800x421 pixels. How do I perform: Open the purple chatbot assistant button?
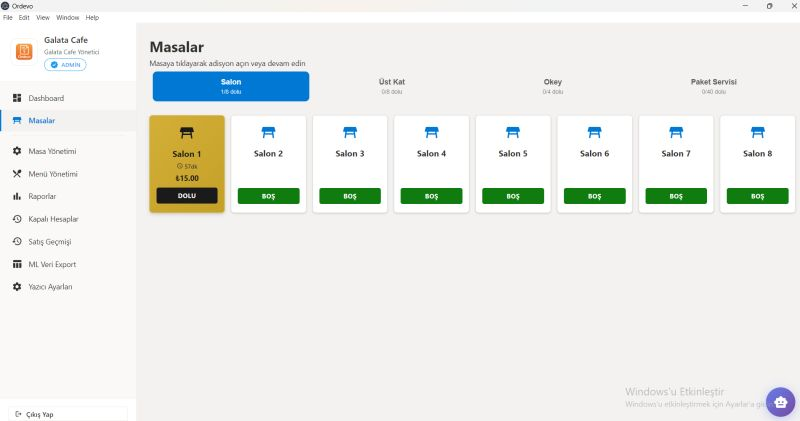pyautogui.click(x=780, y=402)
